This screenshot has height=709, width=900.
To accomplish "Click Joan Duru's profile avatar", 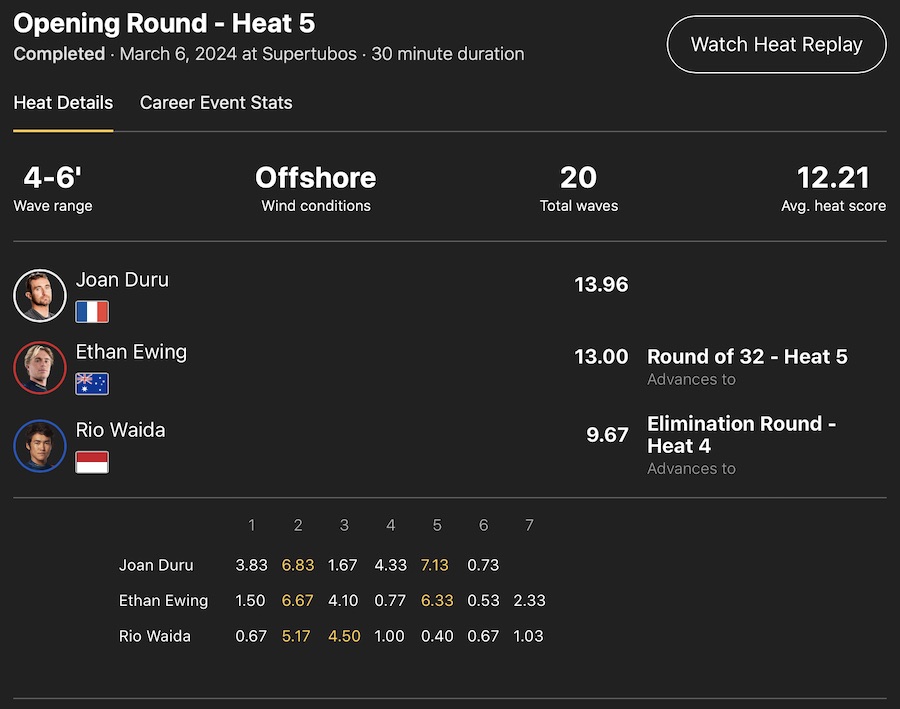I will point(40,295).
